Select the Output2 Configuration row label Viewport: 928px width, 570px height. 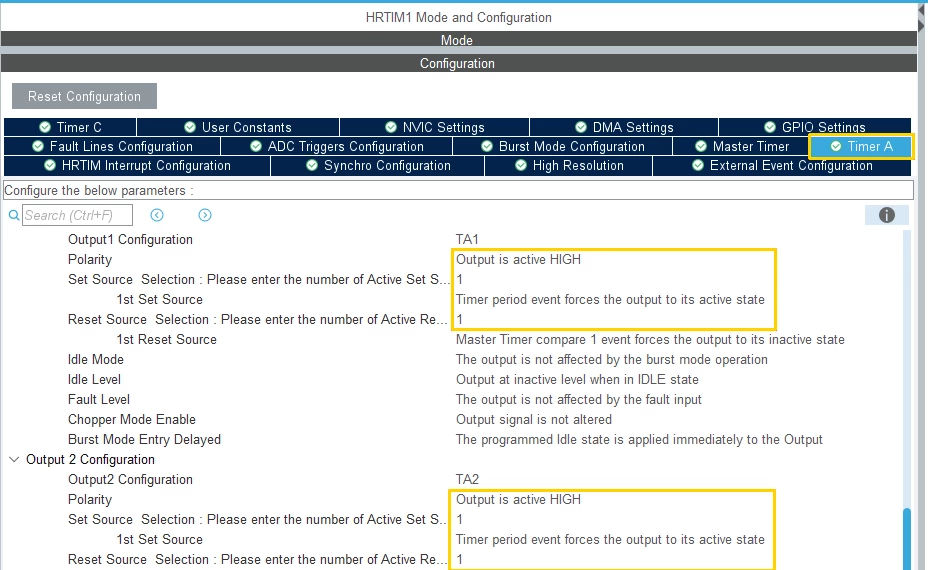click(x=130, y=479)
